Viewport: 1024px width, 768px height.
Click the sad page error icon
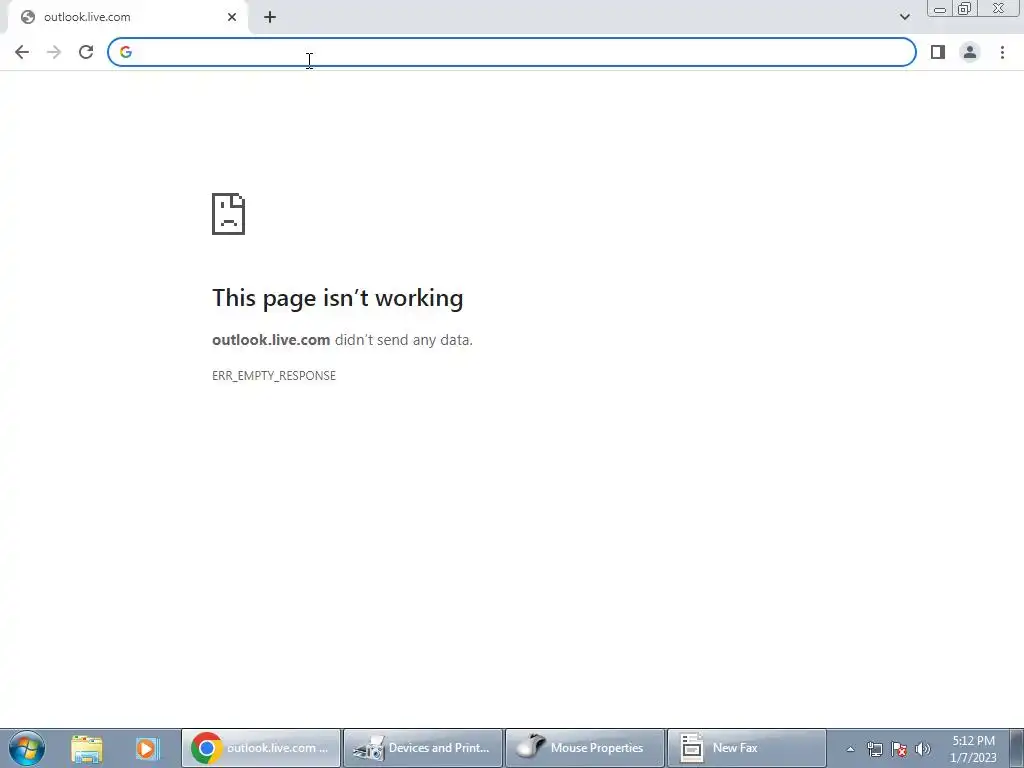229,214
